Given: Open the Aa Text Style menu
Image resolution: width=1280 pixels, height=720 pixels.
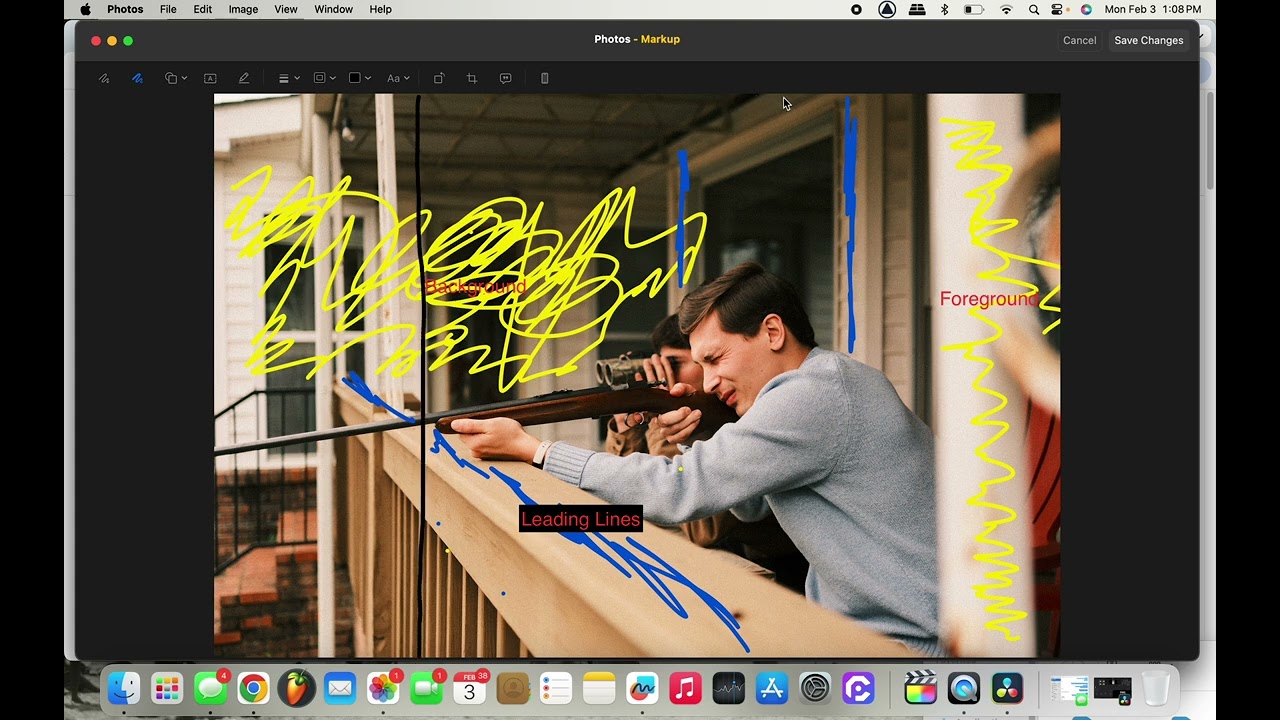Looking at the screenshot, I should click(398, 78).
